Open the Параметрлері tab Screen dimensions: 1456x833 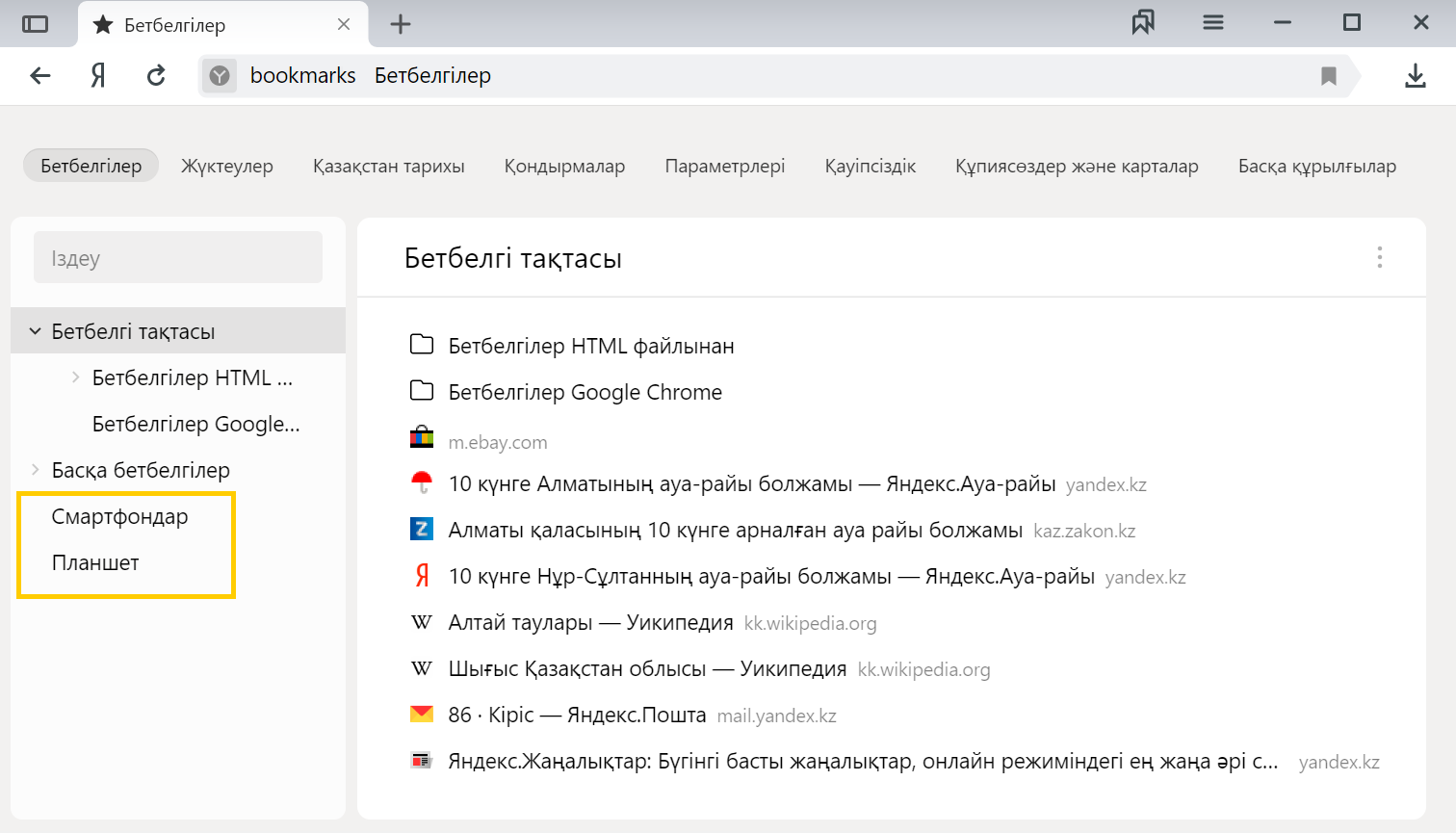pyautogui.click(x=725, y=166)
